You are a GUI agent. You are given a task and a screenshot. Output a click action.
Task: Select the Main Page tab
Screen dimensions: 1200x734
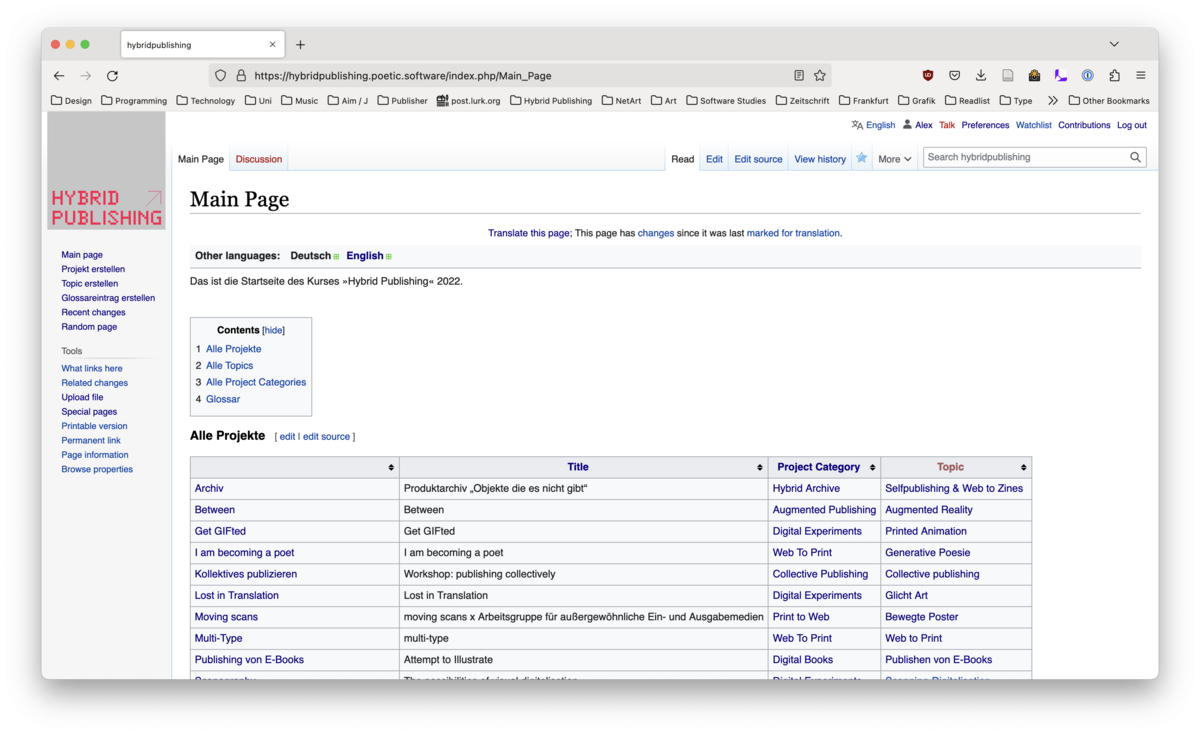coord(201,159)
